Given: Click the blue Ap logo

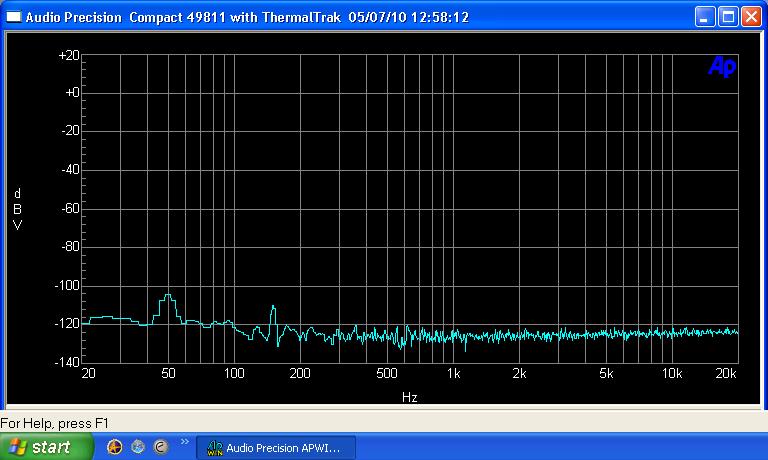Looking at the screenshot, I should click(x=722, y=66).
